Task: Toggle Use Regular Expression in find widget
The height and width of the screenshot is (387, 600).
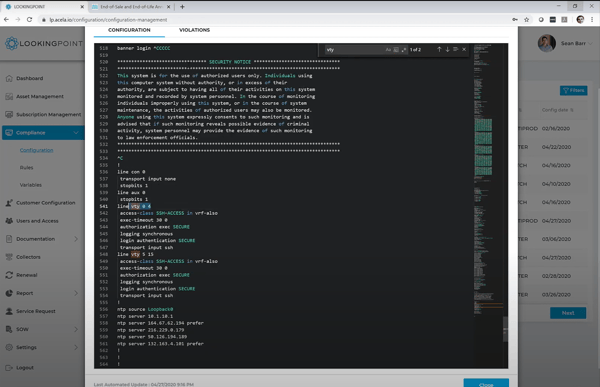Action: coord(404,50)
